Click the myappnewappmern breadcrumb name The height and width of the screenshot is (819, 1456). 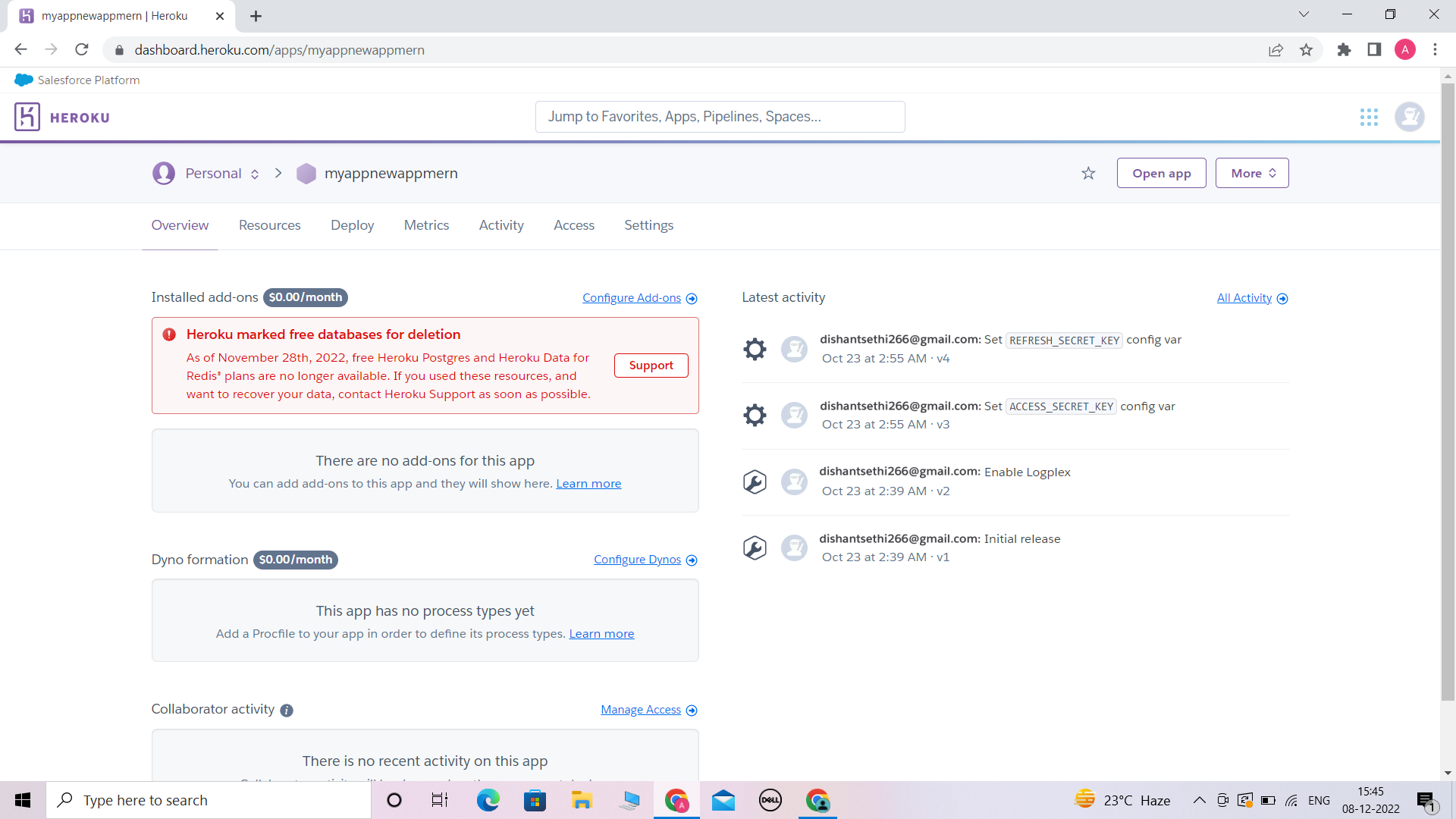tap(391, 174)
